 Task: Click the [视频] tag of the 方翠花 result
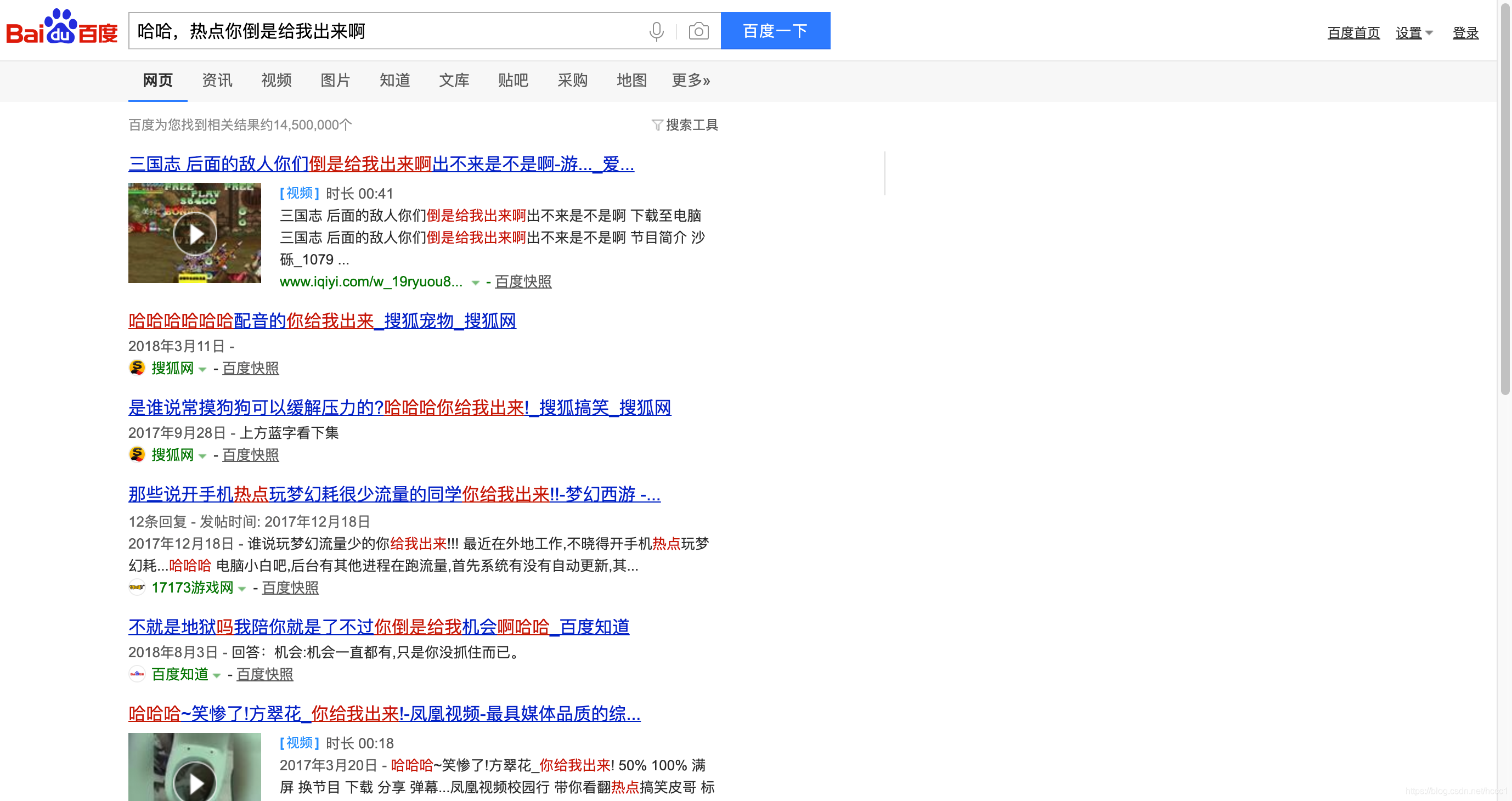pyautogui.click(x=300, y=743)
